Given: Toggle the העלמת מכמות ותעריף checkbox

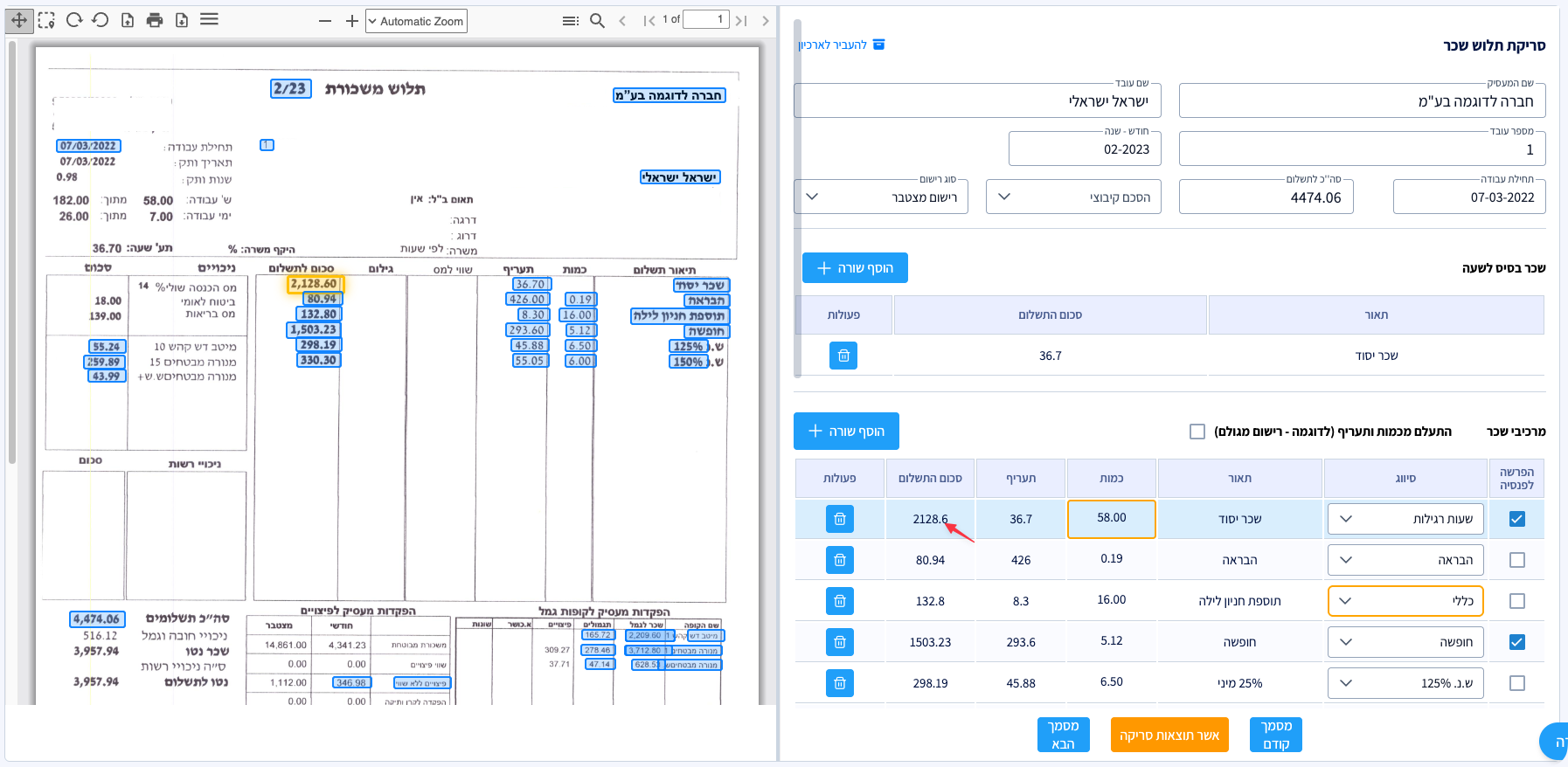Looking at the screenshot, I should 1197,432.
